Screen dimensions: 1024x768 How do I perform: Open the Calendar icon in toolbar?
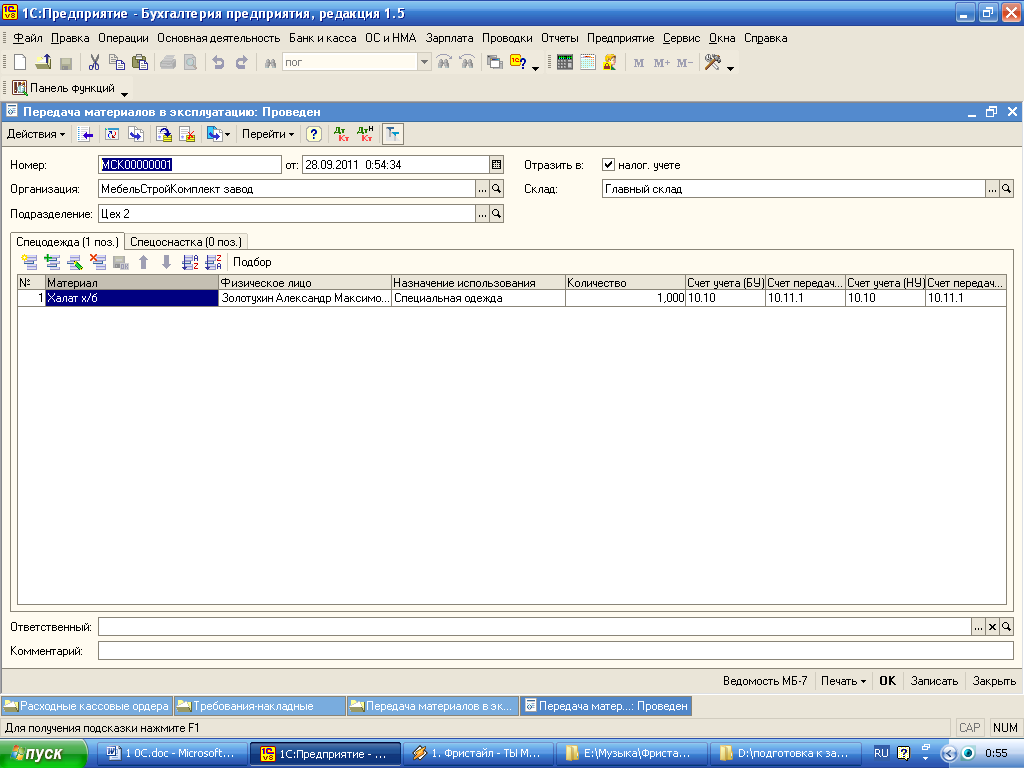pyautogui.click(x=588, y=62)
